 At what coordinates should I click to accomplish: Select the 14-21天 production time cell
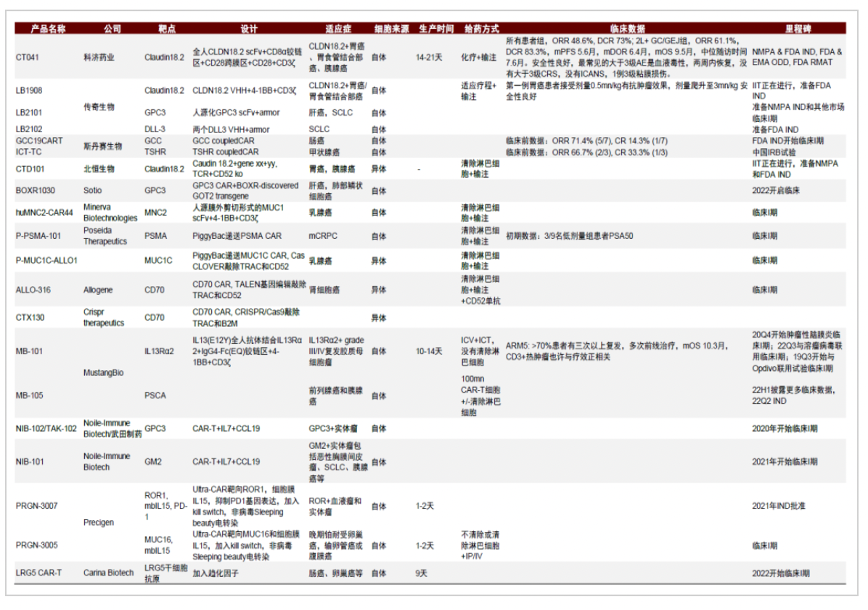pos(429,57)
